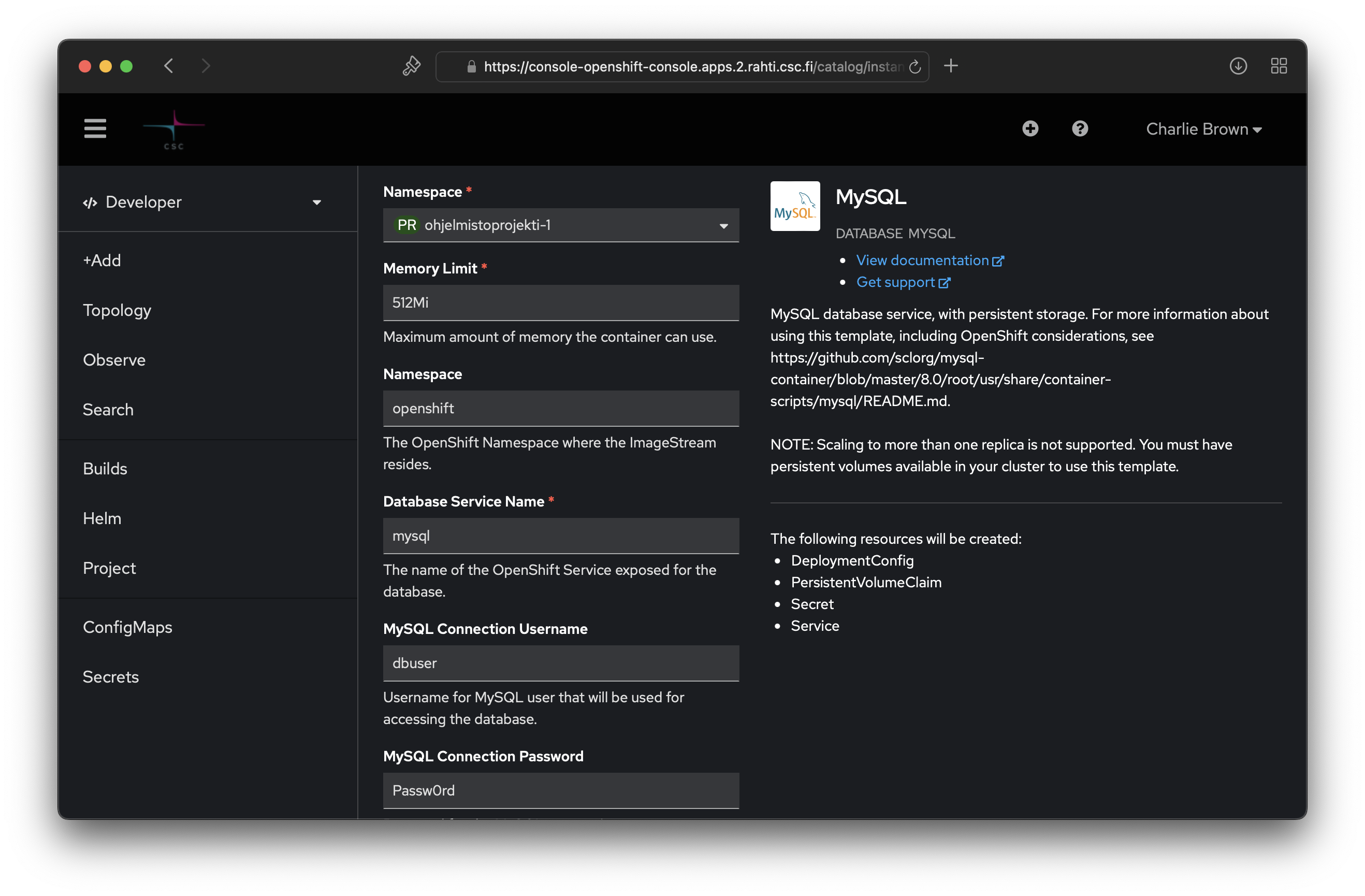The image size is (1365, 896).
Task: Expand the Charlie Brown user menu
Action: point(1203,129)
